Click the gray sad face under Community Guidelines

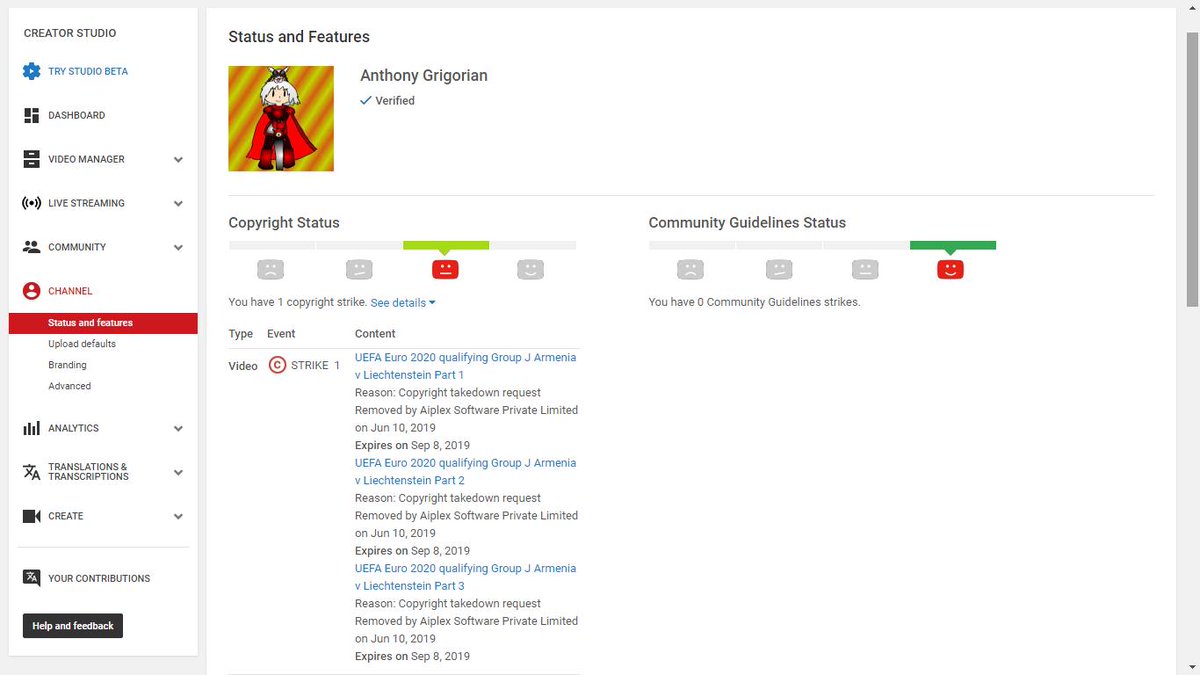[x=690, y=269]
